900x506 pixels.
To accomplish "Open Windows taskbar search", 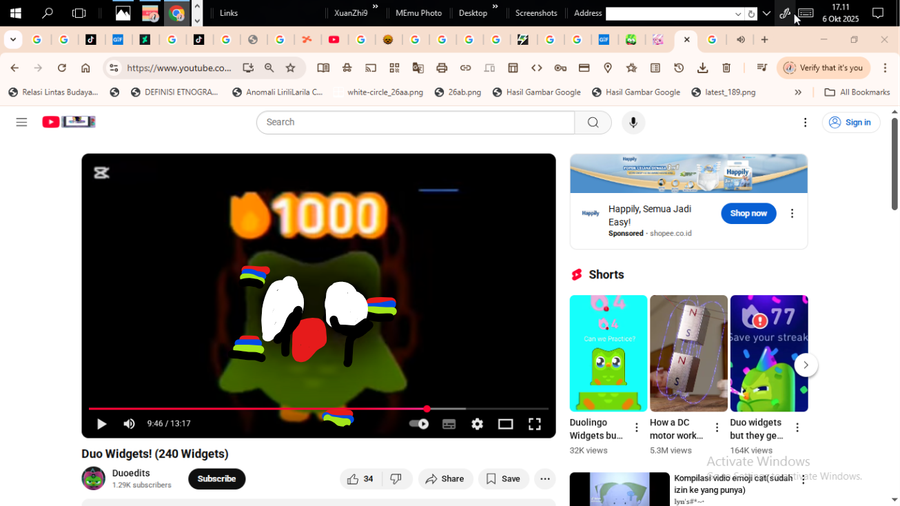I will pos(47,13).
